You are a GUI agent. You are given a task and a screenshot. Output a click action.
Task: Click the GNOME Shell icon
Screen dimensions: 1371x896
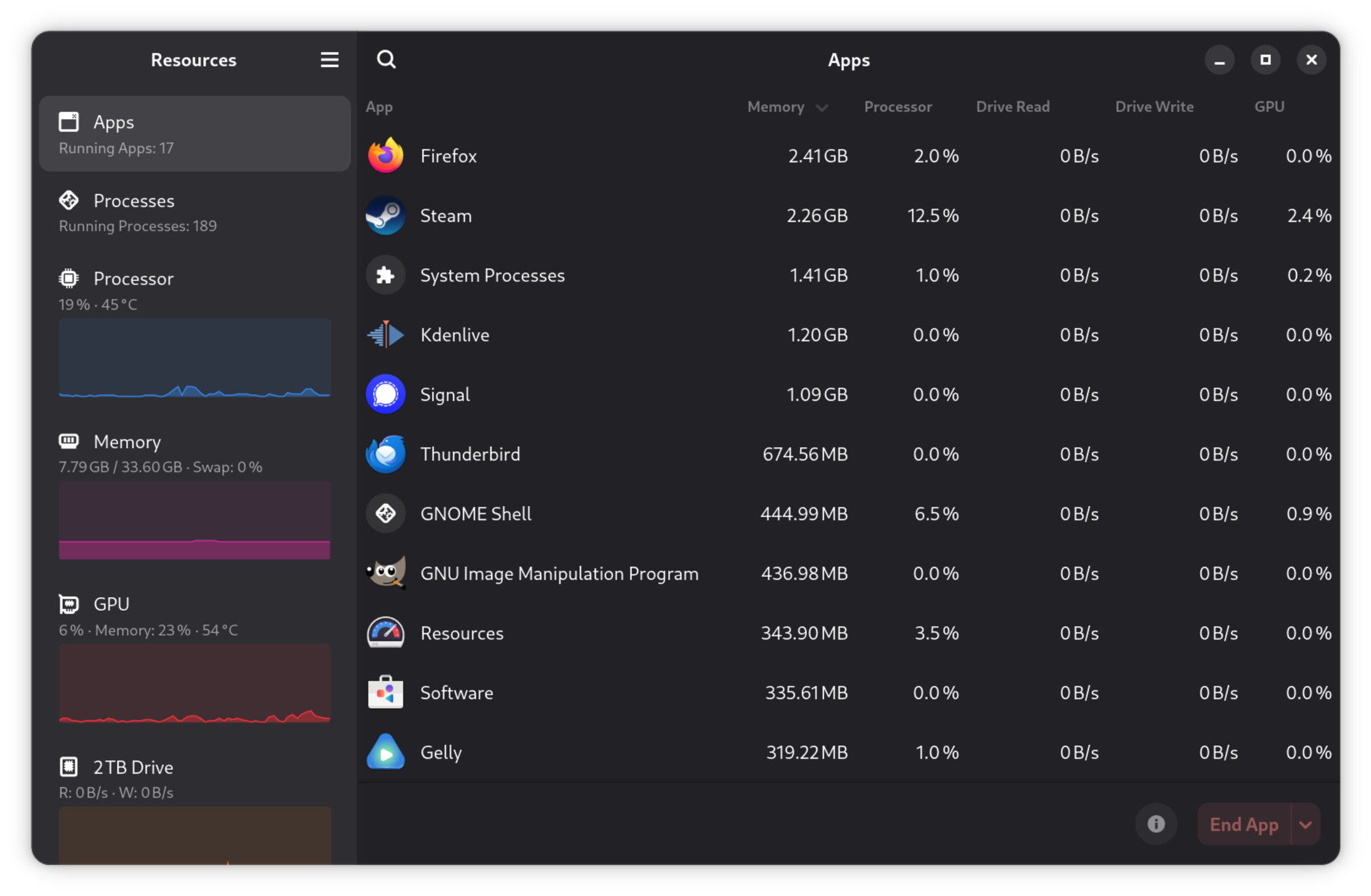point(385,513)
